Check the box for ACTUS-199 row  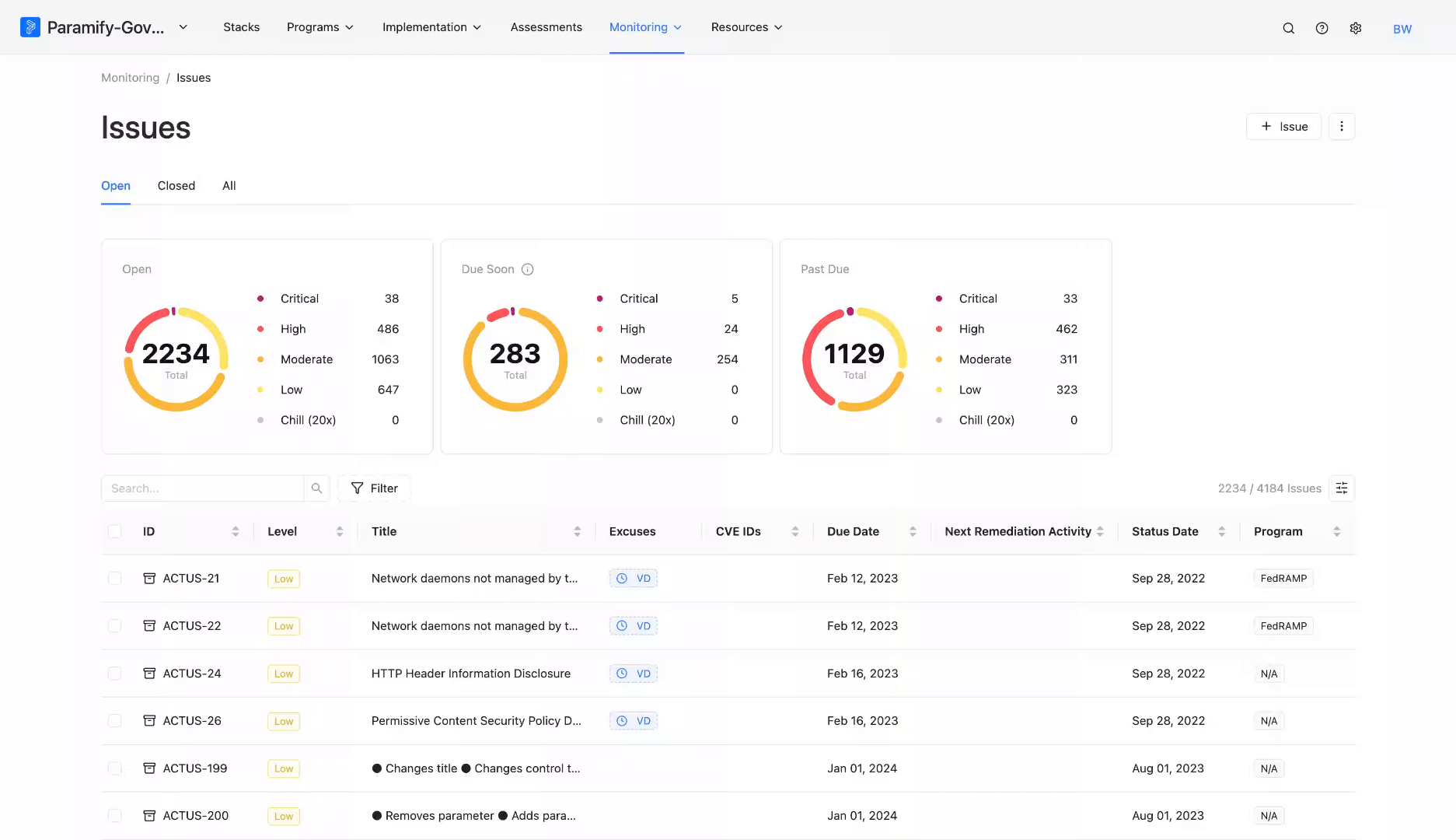pyautogui.click(x=114, y=768)
